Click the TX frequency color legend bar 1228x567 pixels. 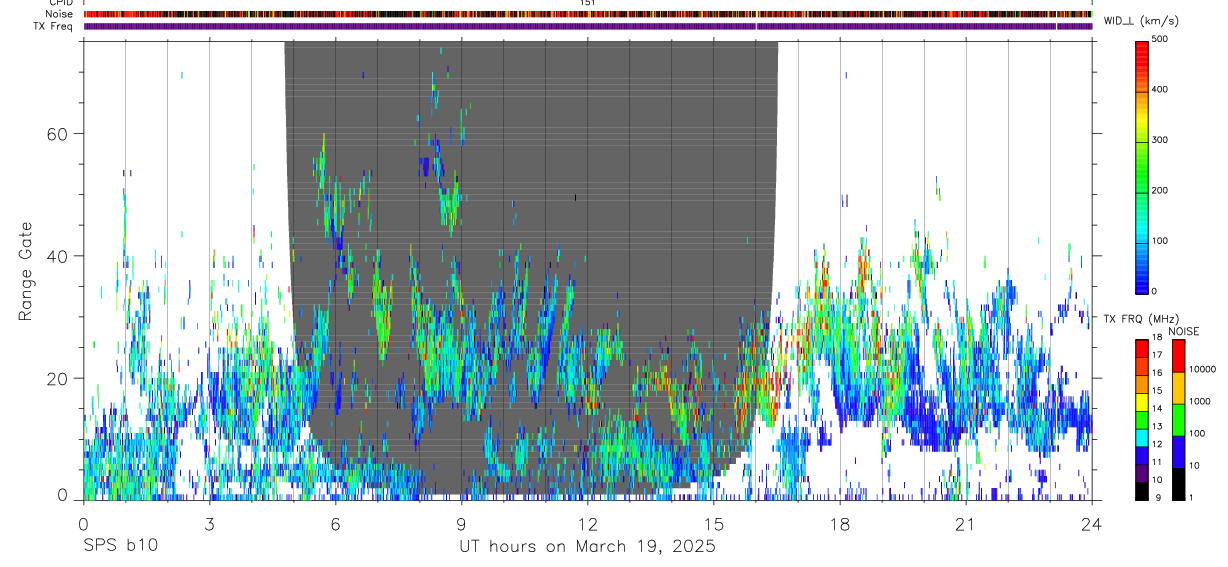(1143, 419)
